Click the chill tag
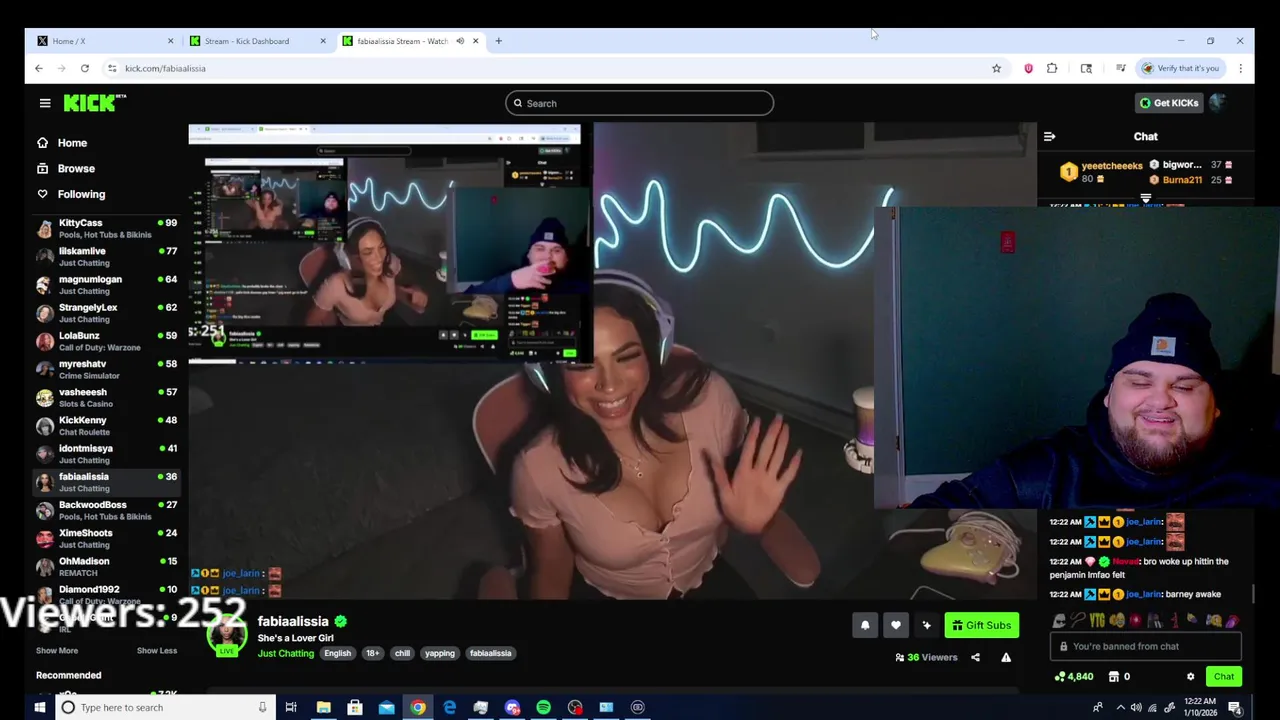Image resolution: width=1280 pixels, height=720 pixels. 402,653
